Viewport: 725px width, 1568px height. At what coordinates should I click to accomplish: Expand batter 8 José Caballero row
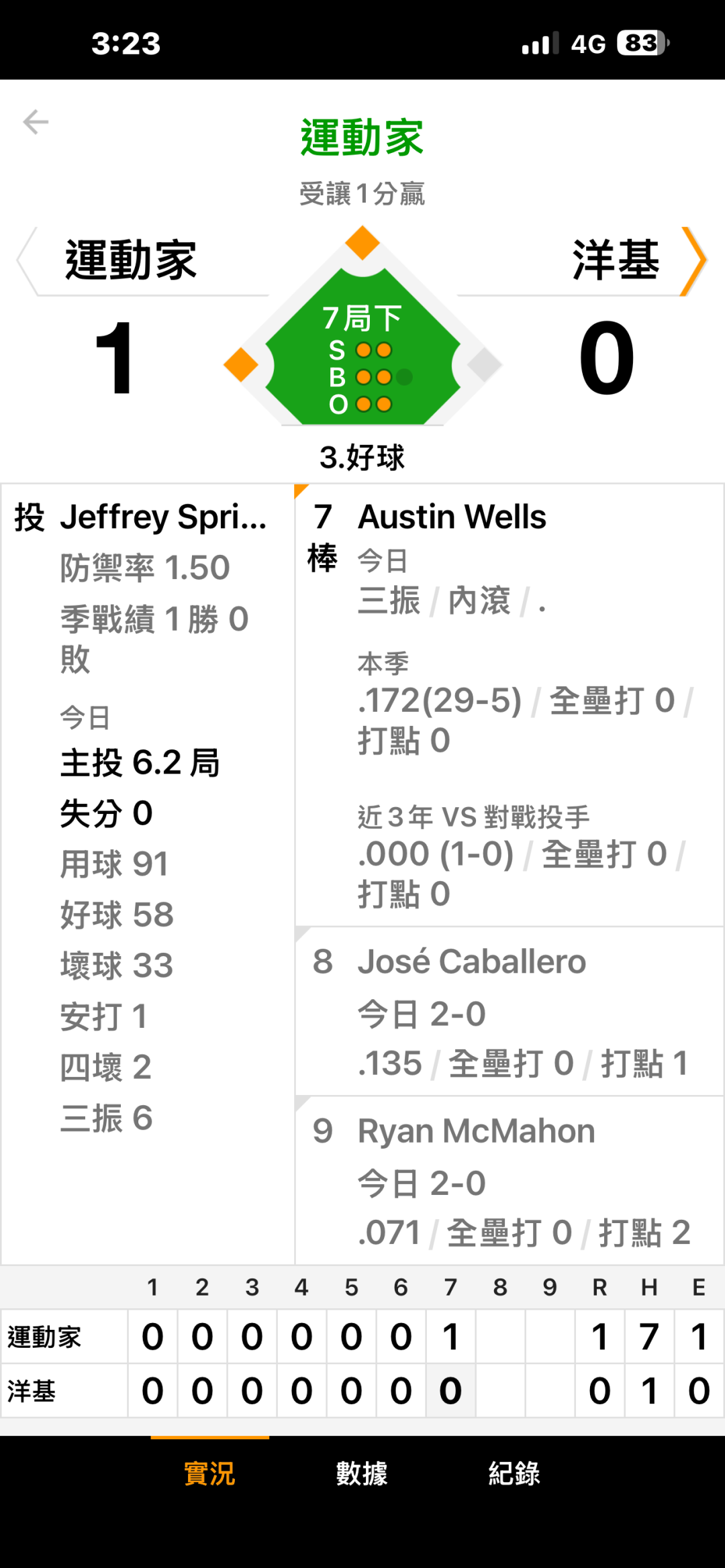(509, 1012)
